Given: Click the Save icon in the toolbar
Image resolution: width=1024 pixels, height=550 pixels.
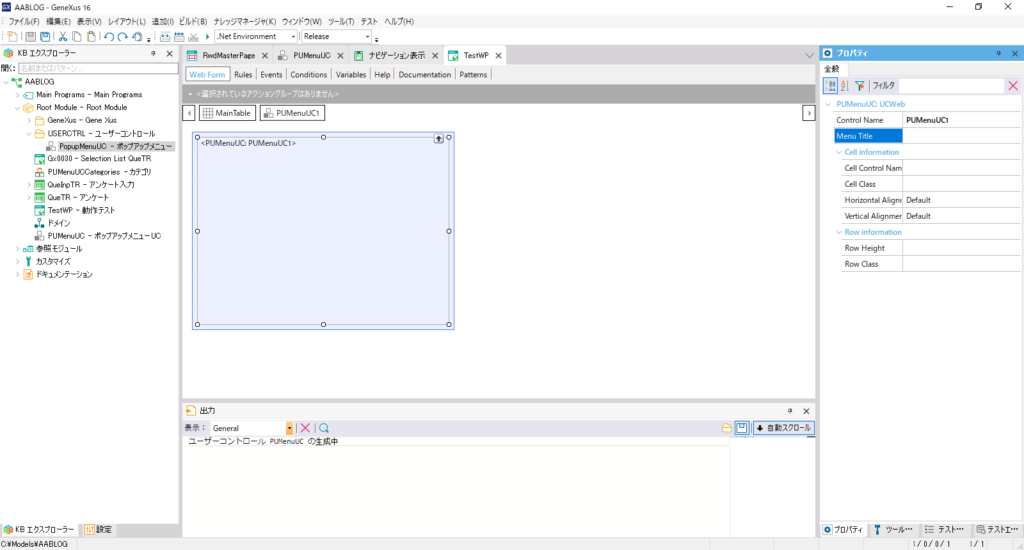Looking at the screenshot, I should coord(31,37).
